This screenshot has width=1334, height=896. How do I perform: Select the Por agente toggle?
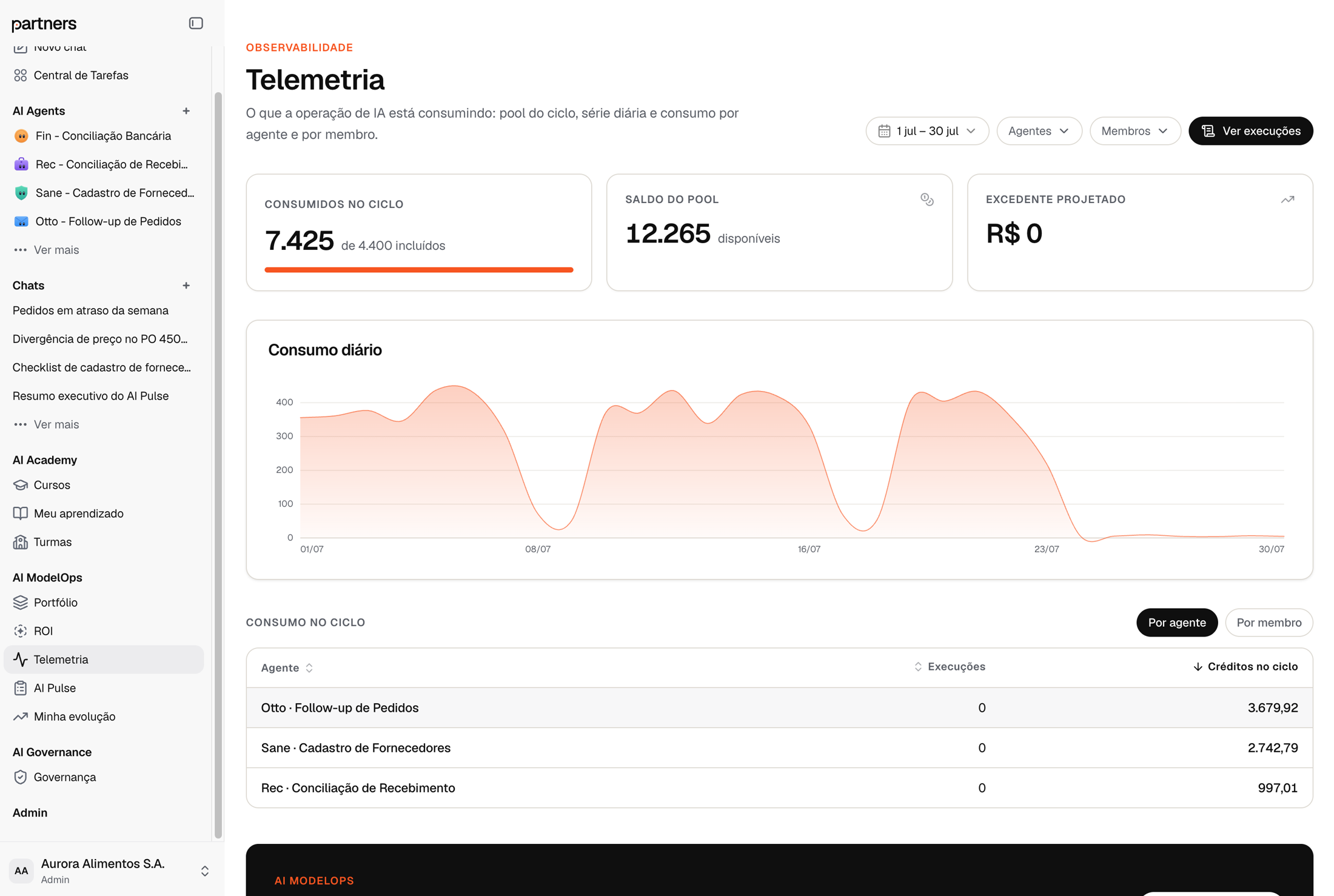coord(1176,623)
